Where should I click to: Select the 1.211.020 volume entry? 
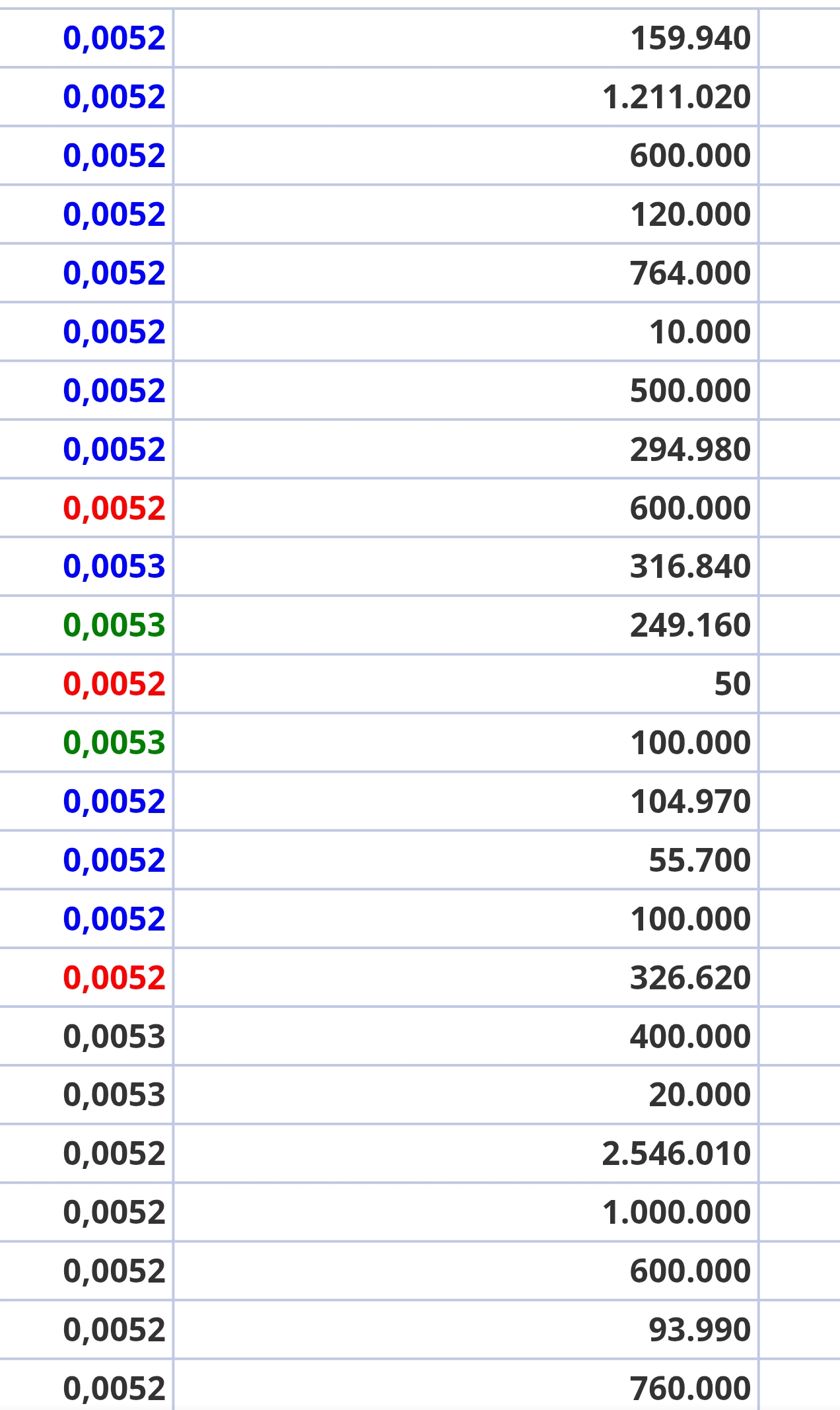pyautogui.click(x=676, y=97)
